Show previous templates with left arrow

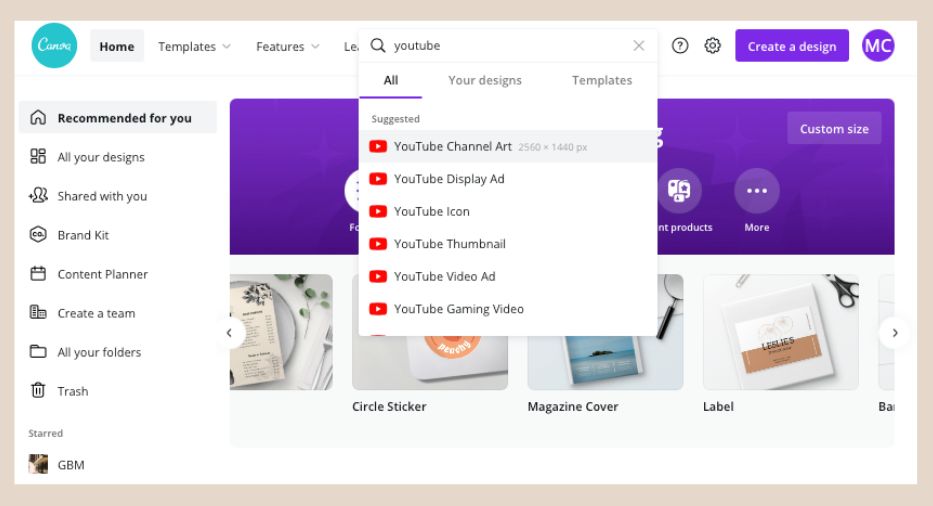229,333
